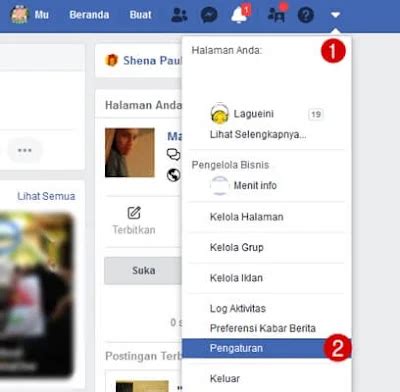Select Pengaturan settings entry
The image size is (400, 392).
267,348
